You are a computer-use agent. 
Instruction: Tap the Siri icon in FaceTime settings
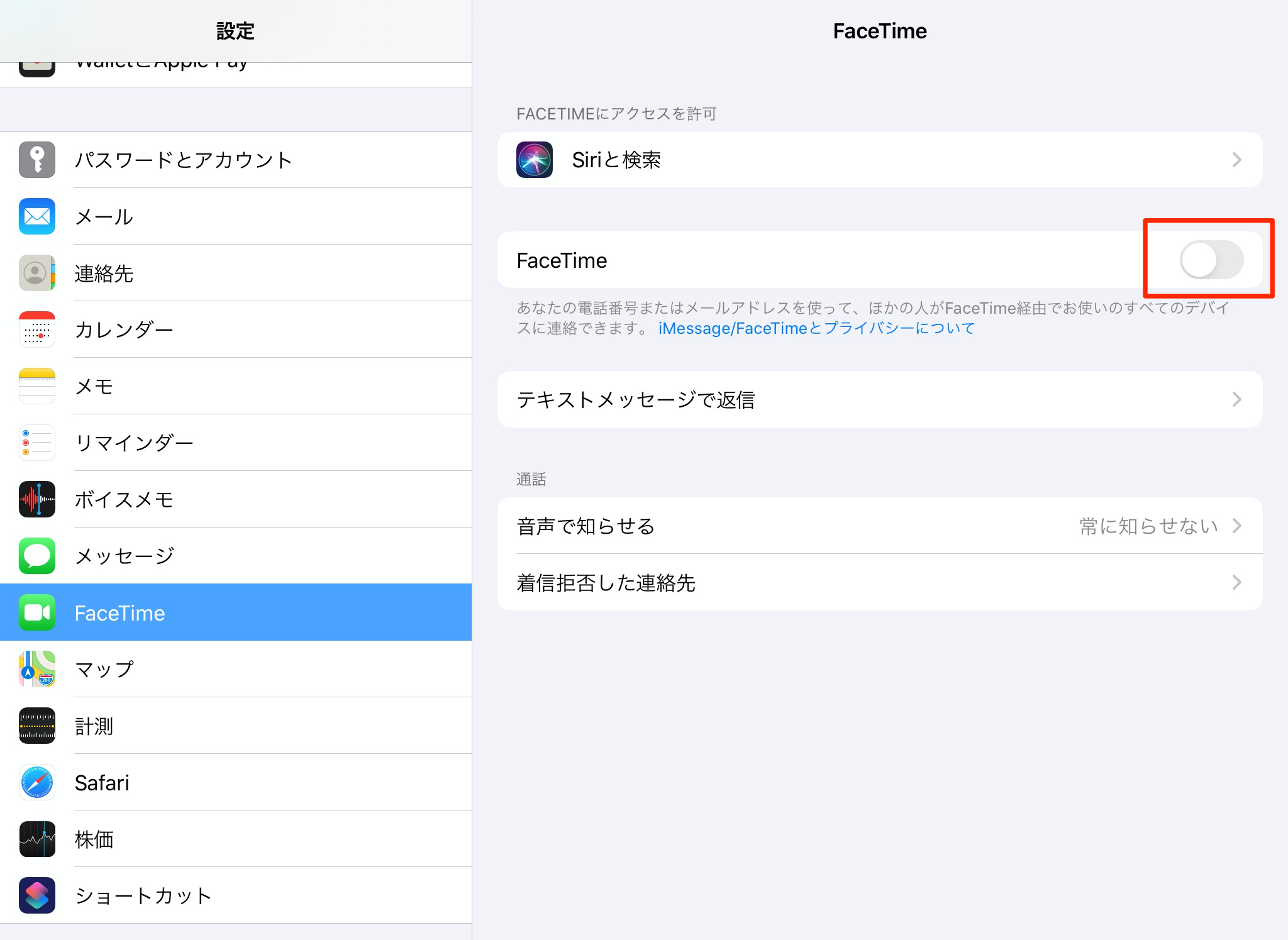tap(535, 160)
